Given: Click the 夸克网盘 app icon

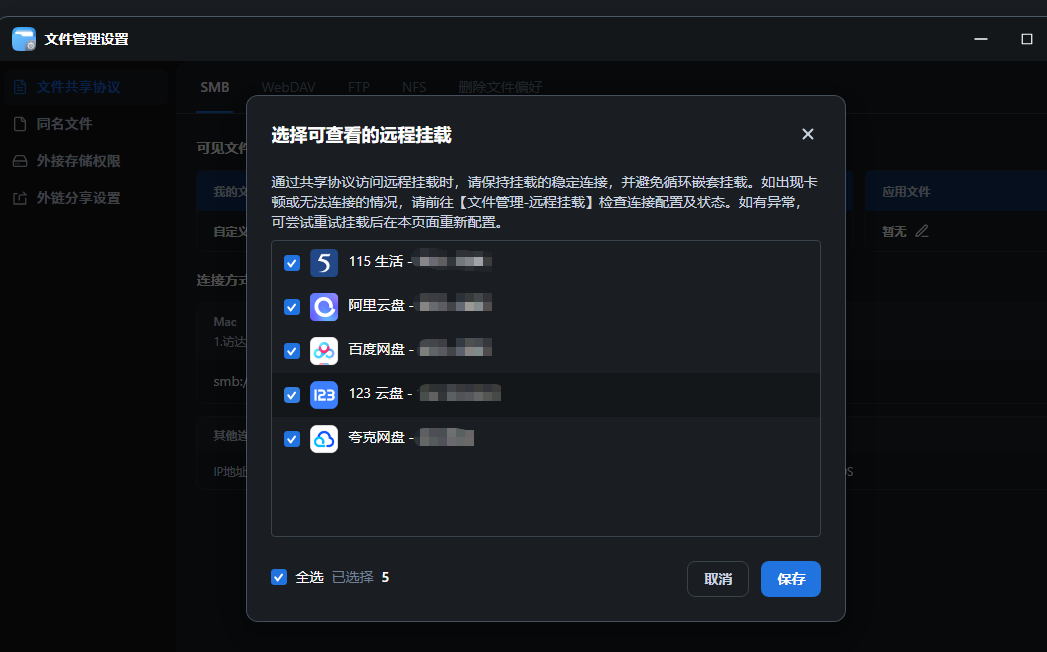Looking at the screenshot, I should coord(324,439).
